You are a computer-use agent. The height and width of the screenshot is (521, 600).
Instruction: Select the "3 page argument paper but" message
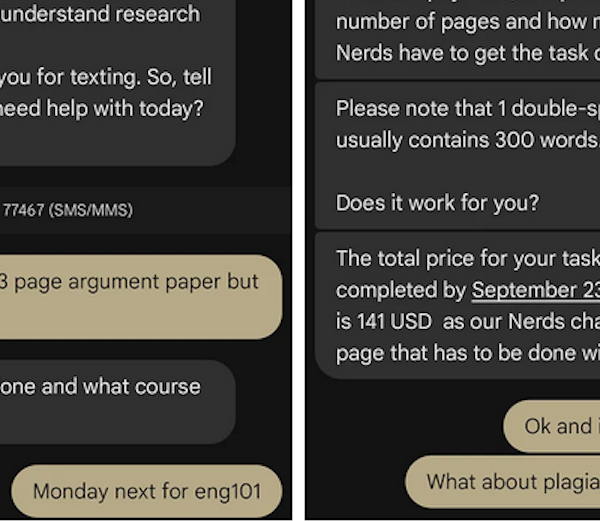130,282
